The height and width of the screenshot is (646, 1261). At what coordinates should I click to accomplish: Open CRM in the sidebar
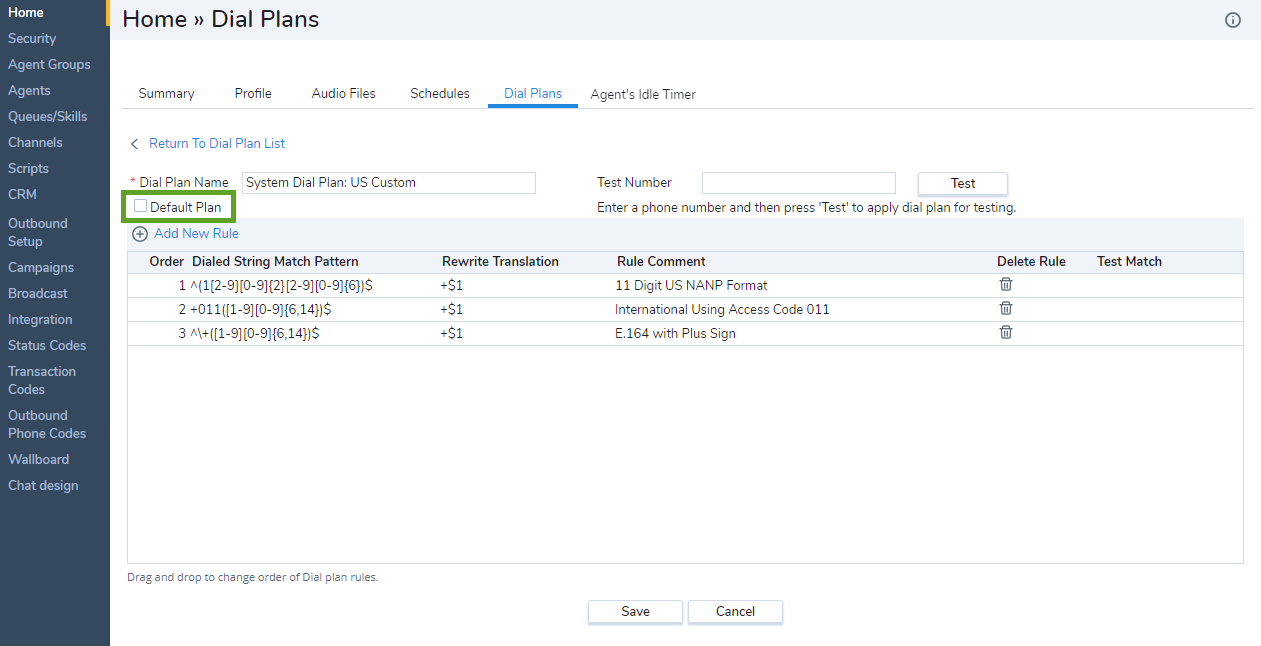click(x=22, y=195)
